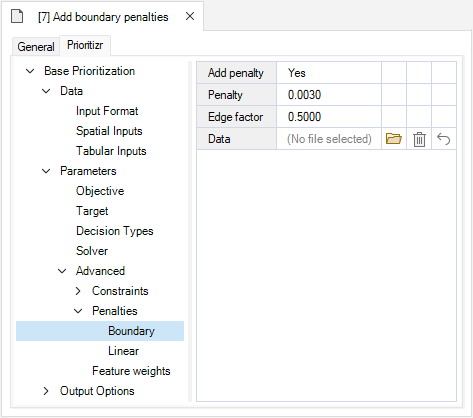This screenshot has height=418, width=473.
Task: Collapse the Parameters node chevron
Action: [46, 171]
